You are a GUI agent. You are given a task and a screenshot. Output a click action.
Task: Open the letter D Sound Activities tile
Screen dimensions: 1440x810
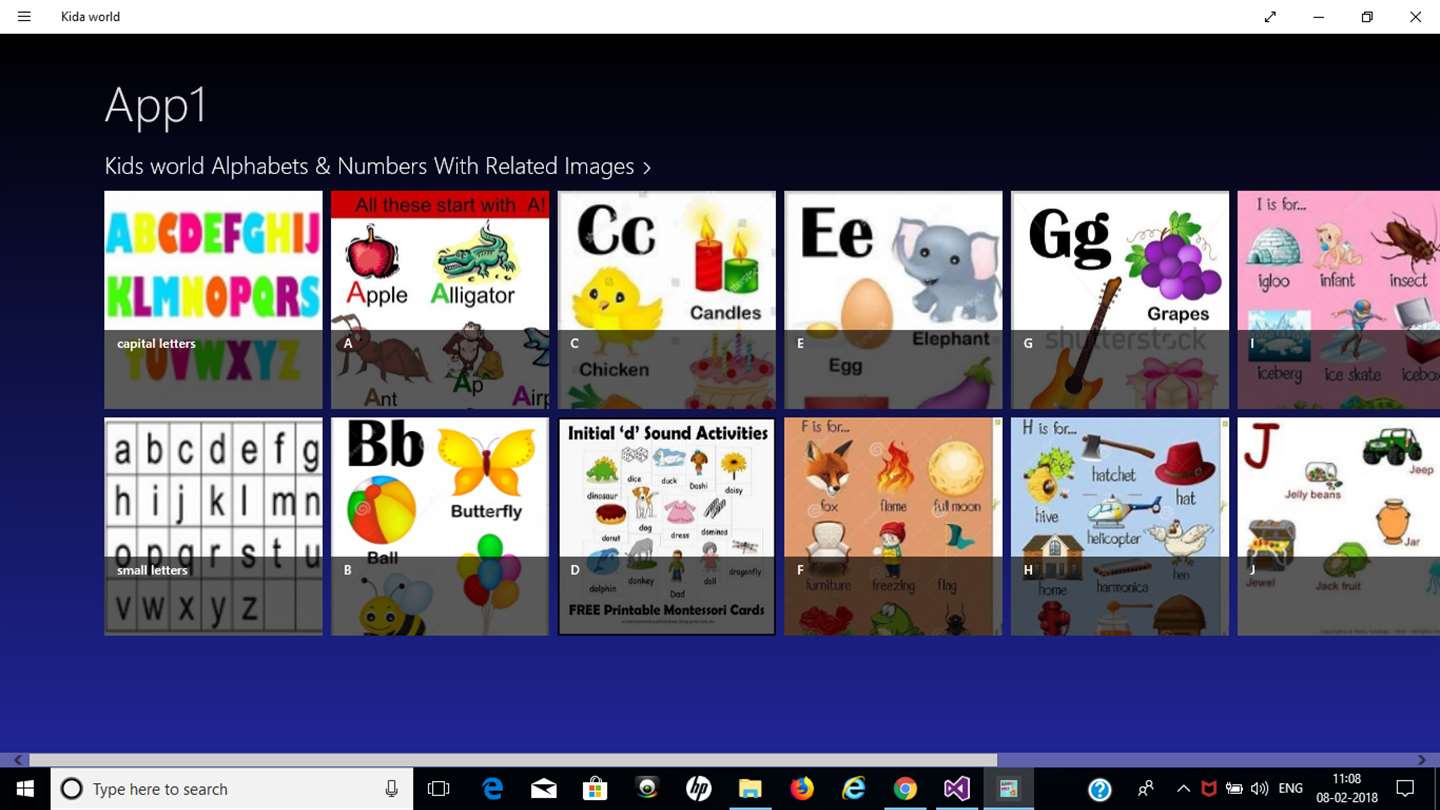point(667,526)
